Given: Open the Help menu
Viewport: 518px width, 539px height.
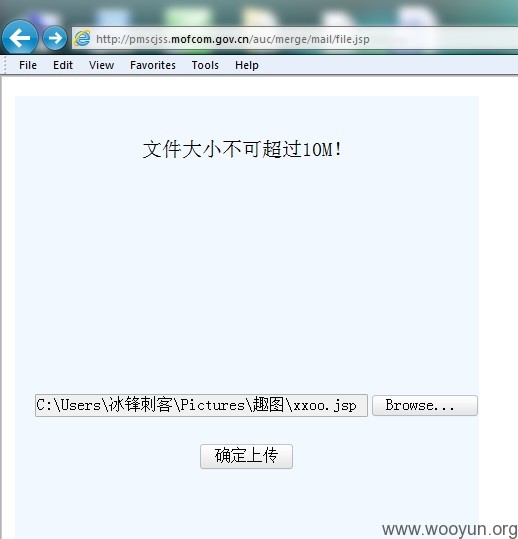Looking at the screenshot, I should point(247,65).
